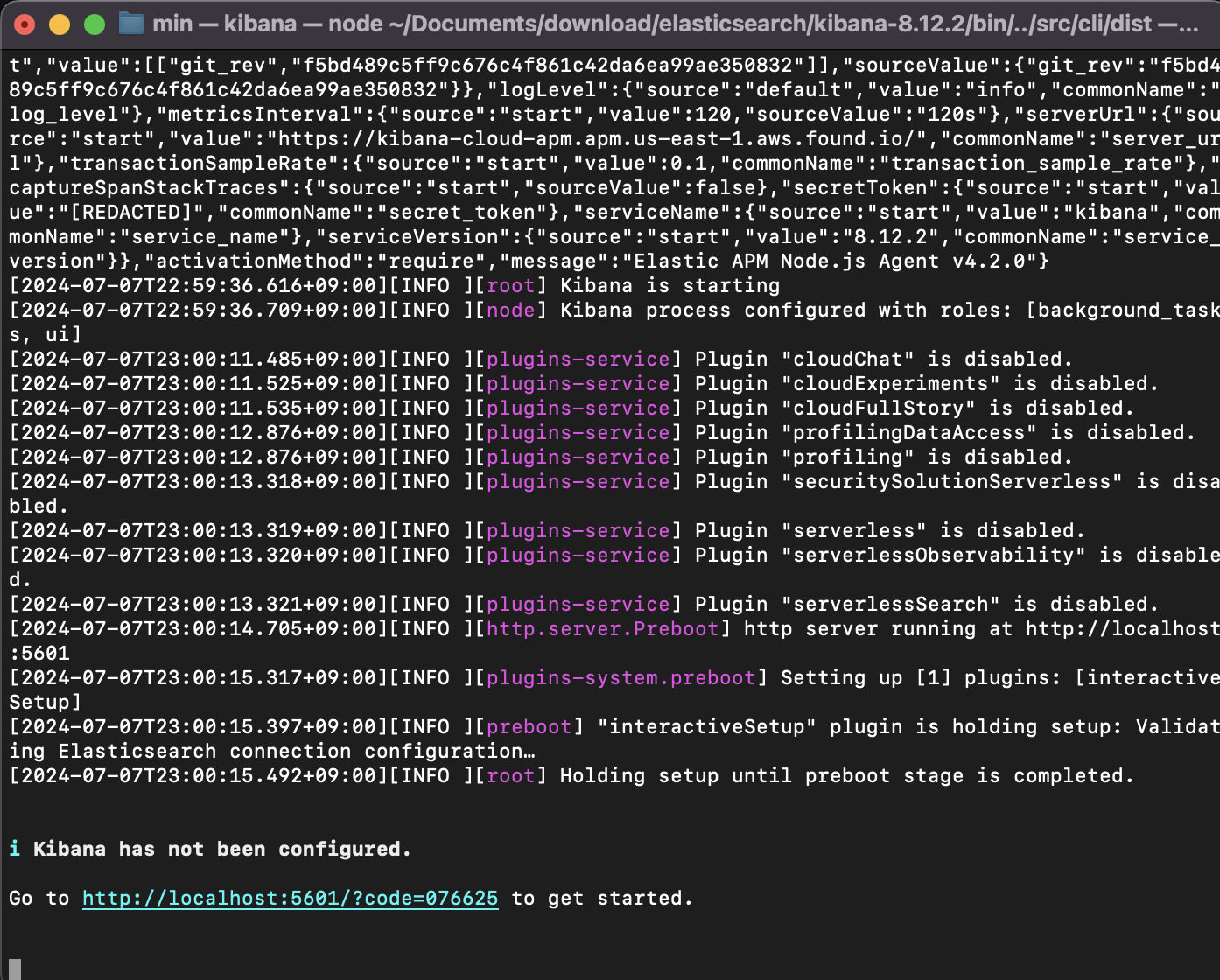Click 'Plugin "cloudChat" is disabled.' message
The width and height of the screenshot is (1220, 980).
coord(884,360)
